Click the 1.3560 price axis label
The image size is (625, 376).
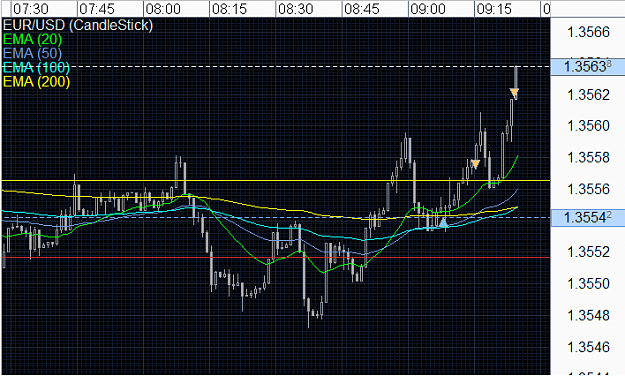tap(588, 126)
